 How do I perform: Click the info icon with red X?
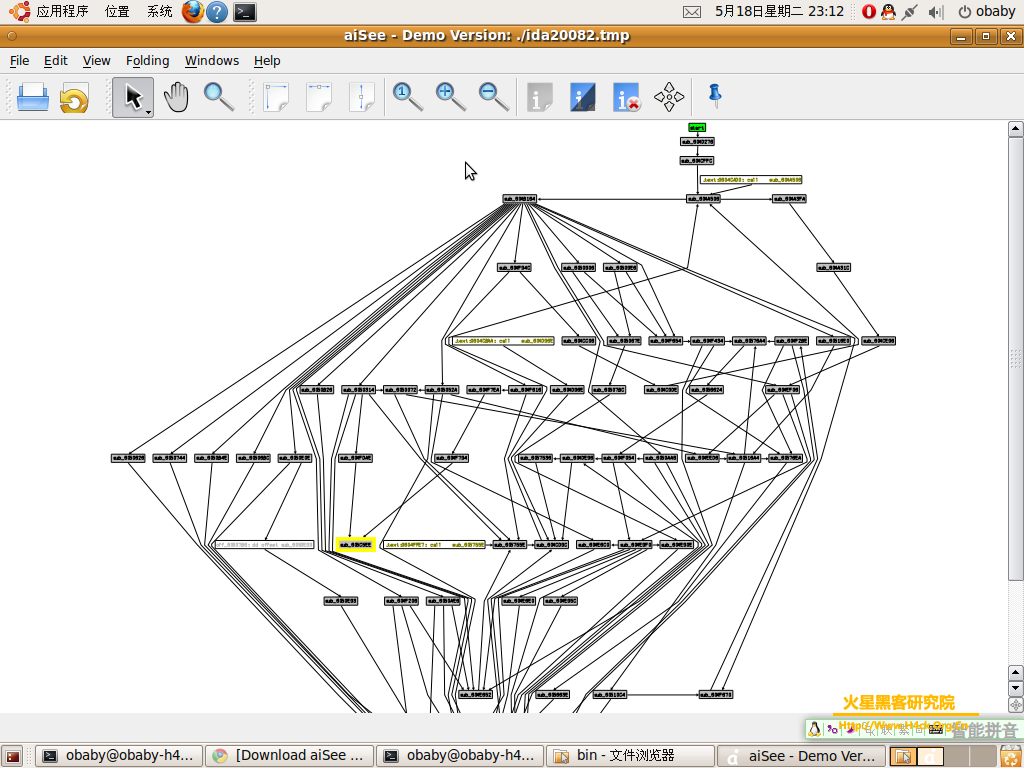coord(627,97)
